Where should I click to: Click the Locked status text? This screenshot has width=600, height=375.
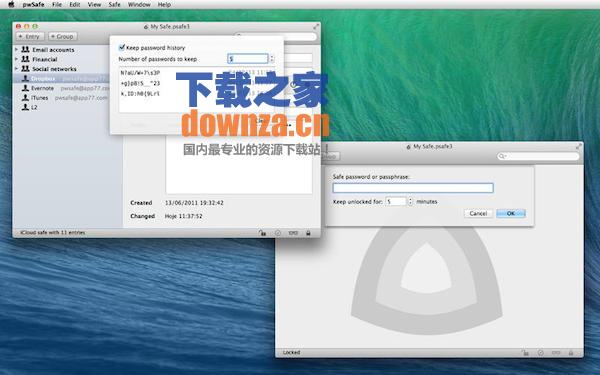(292, 352)
